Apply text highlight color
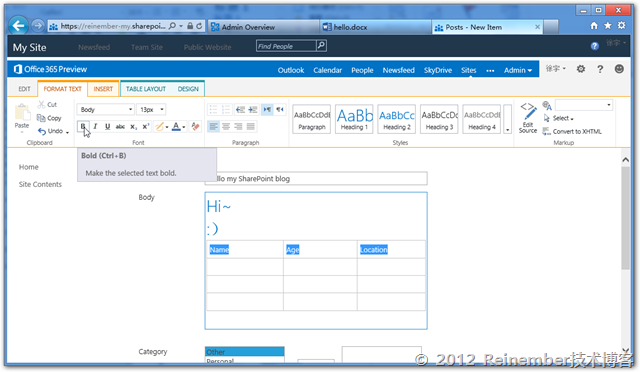Viewport: 640px width, 372px height. 160,127
